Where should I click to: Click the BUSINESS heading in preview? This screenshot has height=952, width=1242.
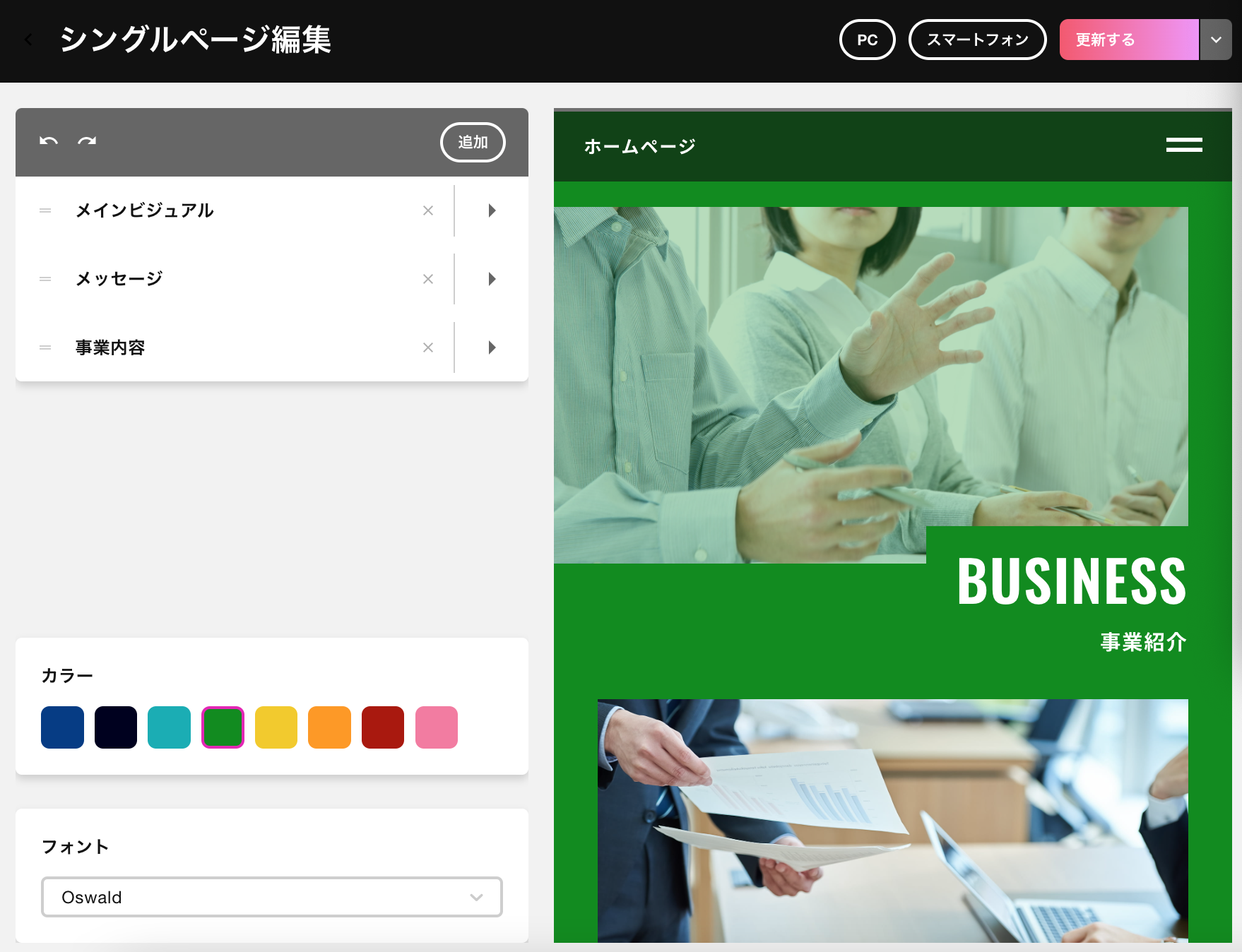[1072, 581]
